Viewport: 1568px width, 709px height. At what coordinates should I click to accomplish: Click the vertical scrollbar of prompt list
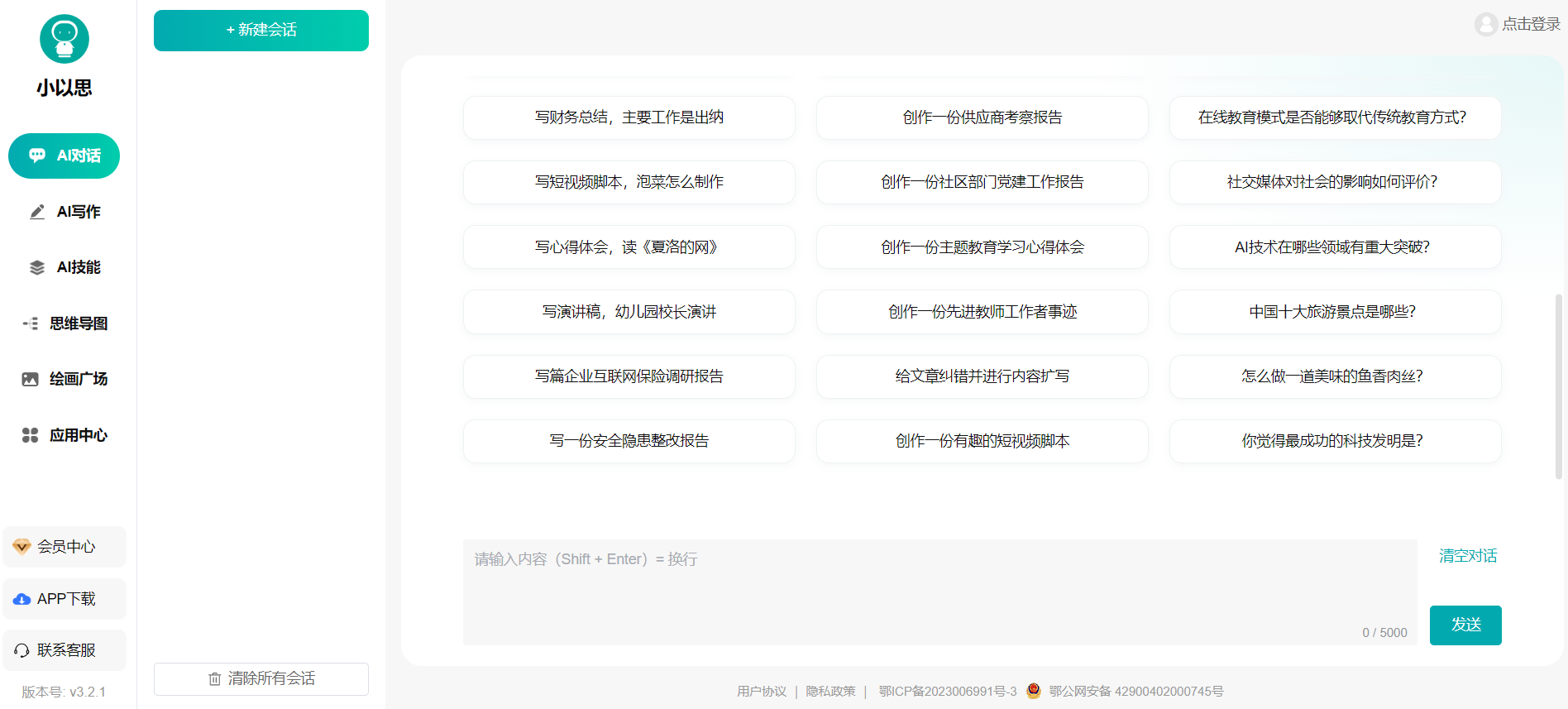(x=1559, y=386)
